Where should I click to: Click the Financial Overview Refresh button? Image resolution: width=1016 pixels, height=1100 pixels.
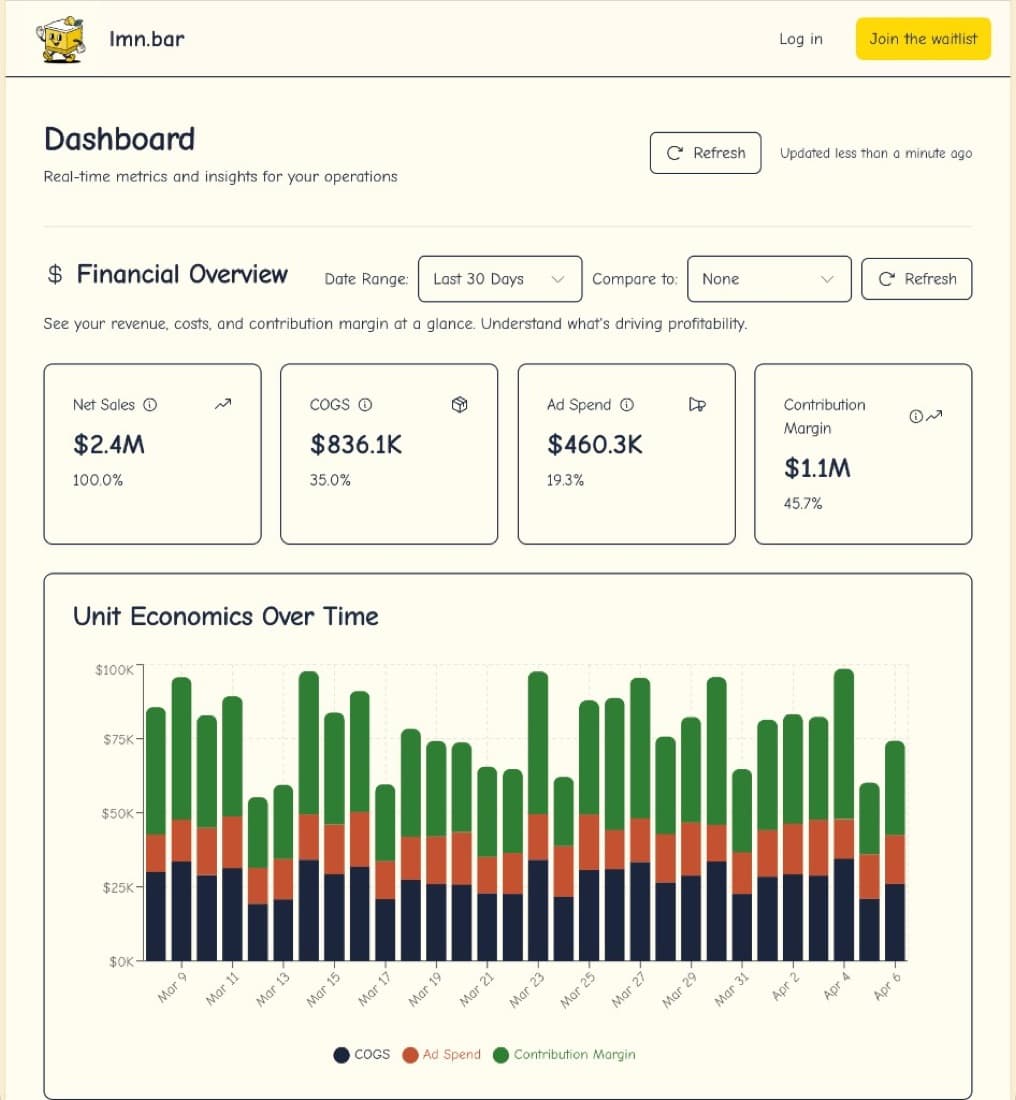coord(916,279)
